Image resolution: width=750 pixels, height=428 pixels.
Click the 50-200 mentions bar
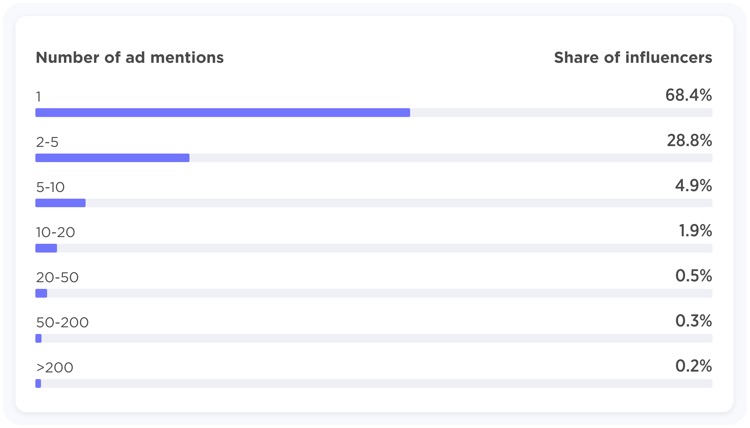pyautogui.click(x=374, y=339)
